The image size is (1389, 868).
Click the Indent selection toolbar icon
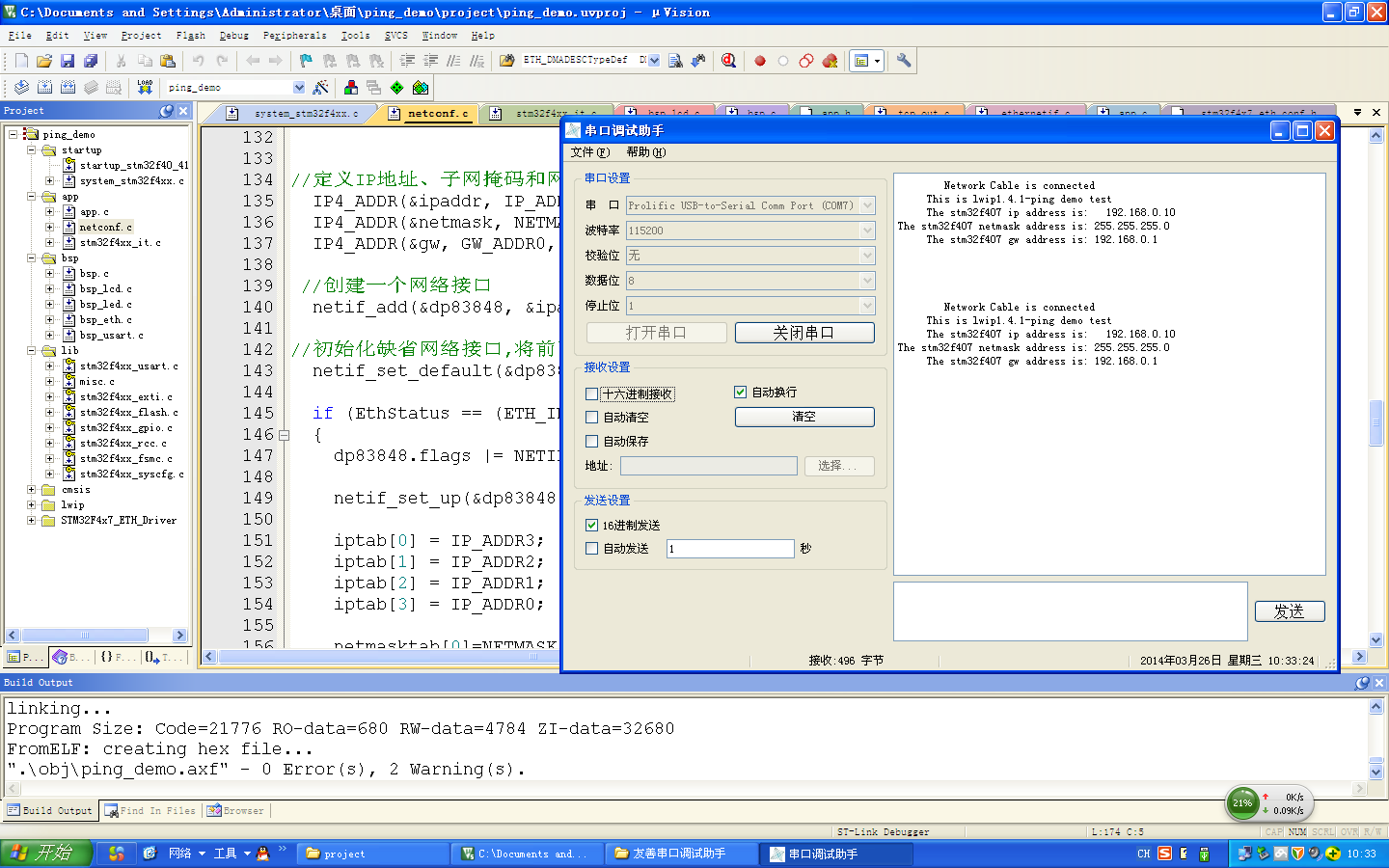pyautogui.click(x=408, y=61)
